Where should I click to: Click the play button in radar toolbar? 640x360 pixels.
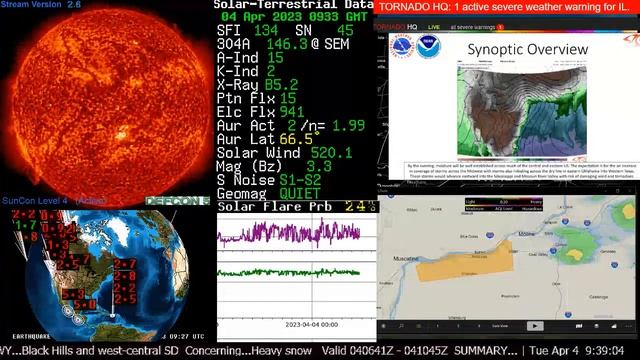[x=535, y=326]
